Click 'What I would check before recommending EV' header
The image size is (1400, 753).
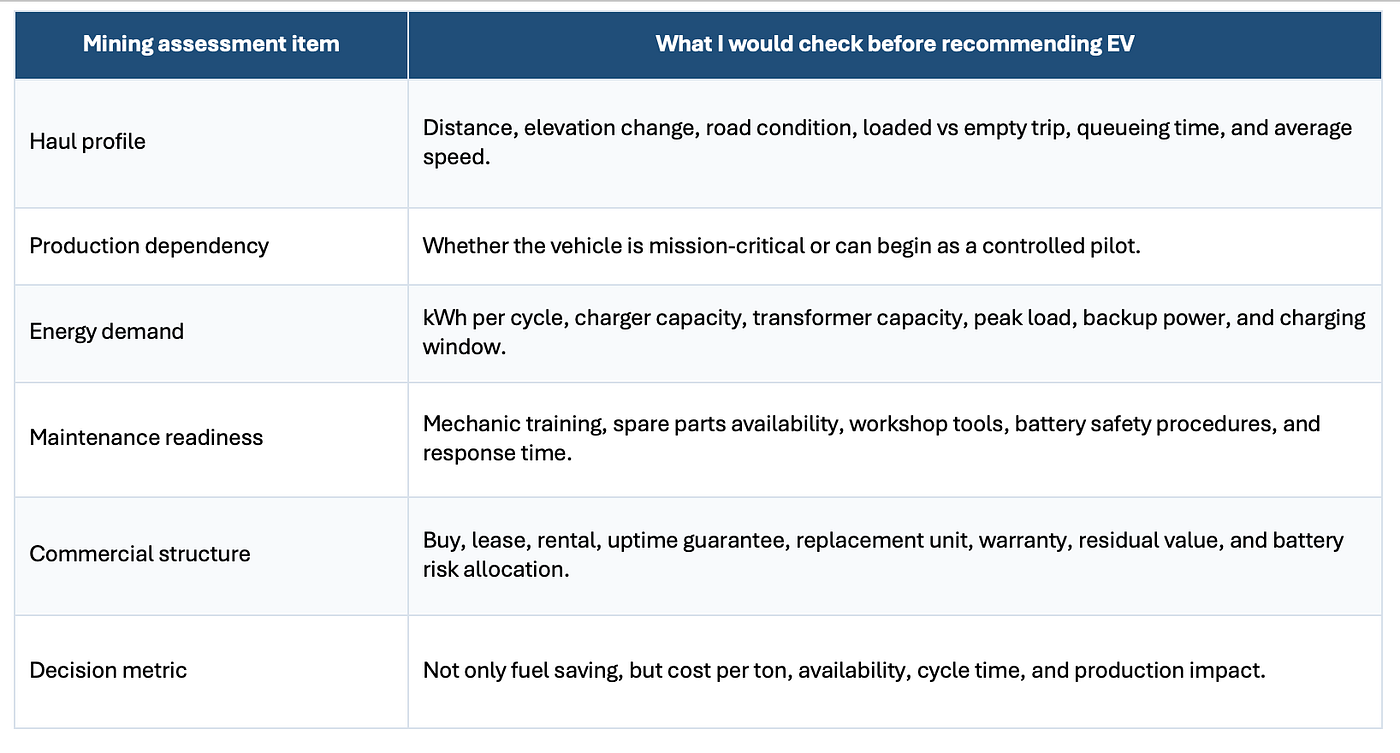click(x=895, y=44)
